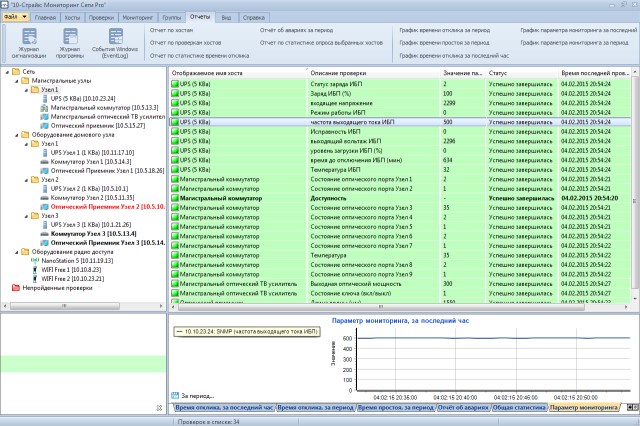This screenshot has height=426, width=640.
Task: Click the green status icon of the Заряд ИБП (%) row
Action: tap(175, 93)
